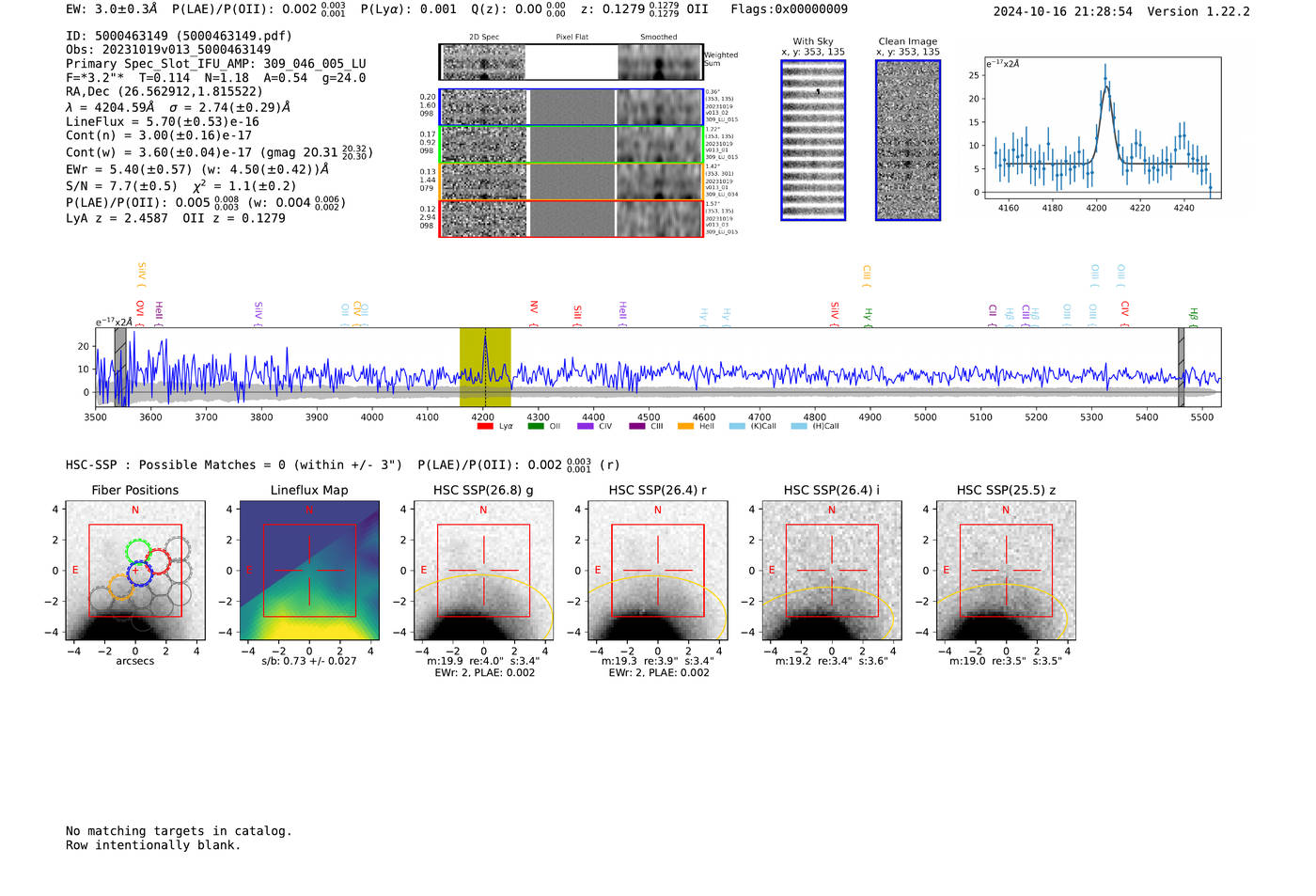Select the green-bordered fiber 2D spectrum row
Viewport: 1316px width, 896px height.
572,145
